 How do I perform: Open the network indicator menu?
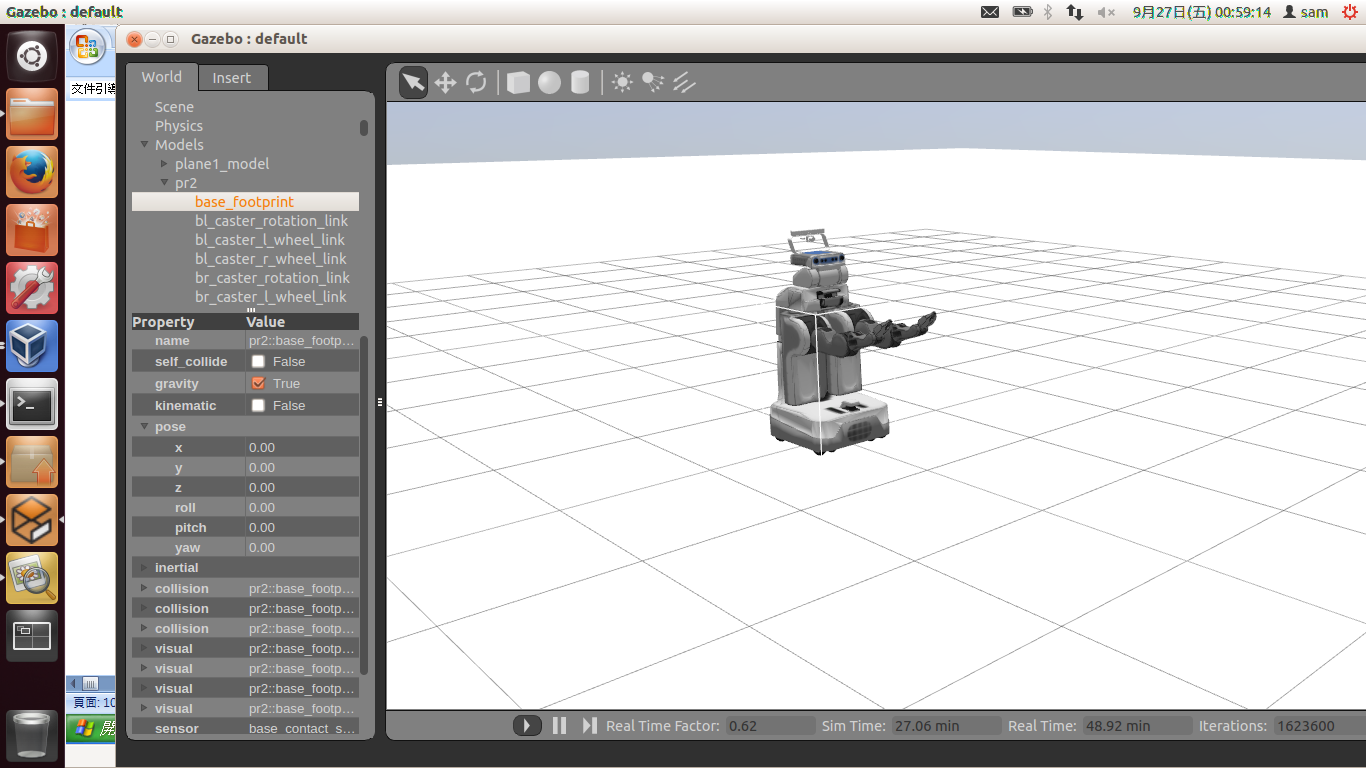(1075, 12)
